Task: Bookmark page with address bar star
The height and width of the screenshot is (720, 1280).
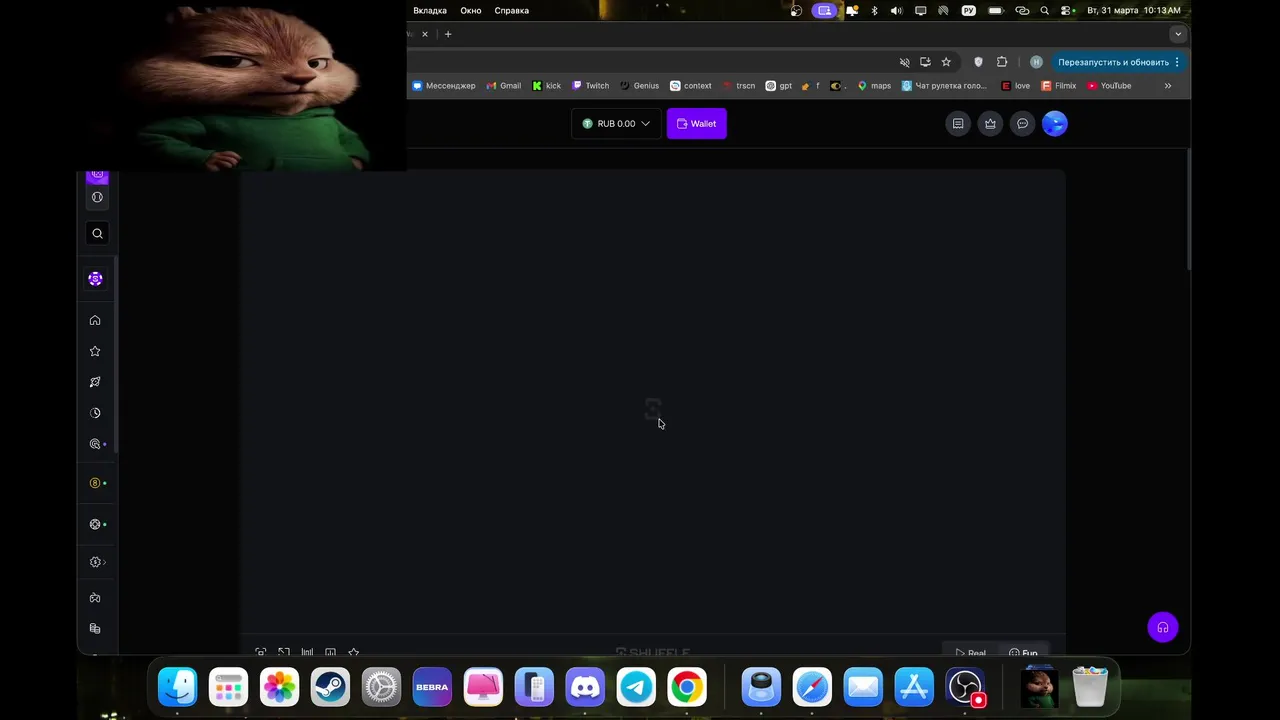Action: coord(946,62)
